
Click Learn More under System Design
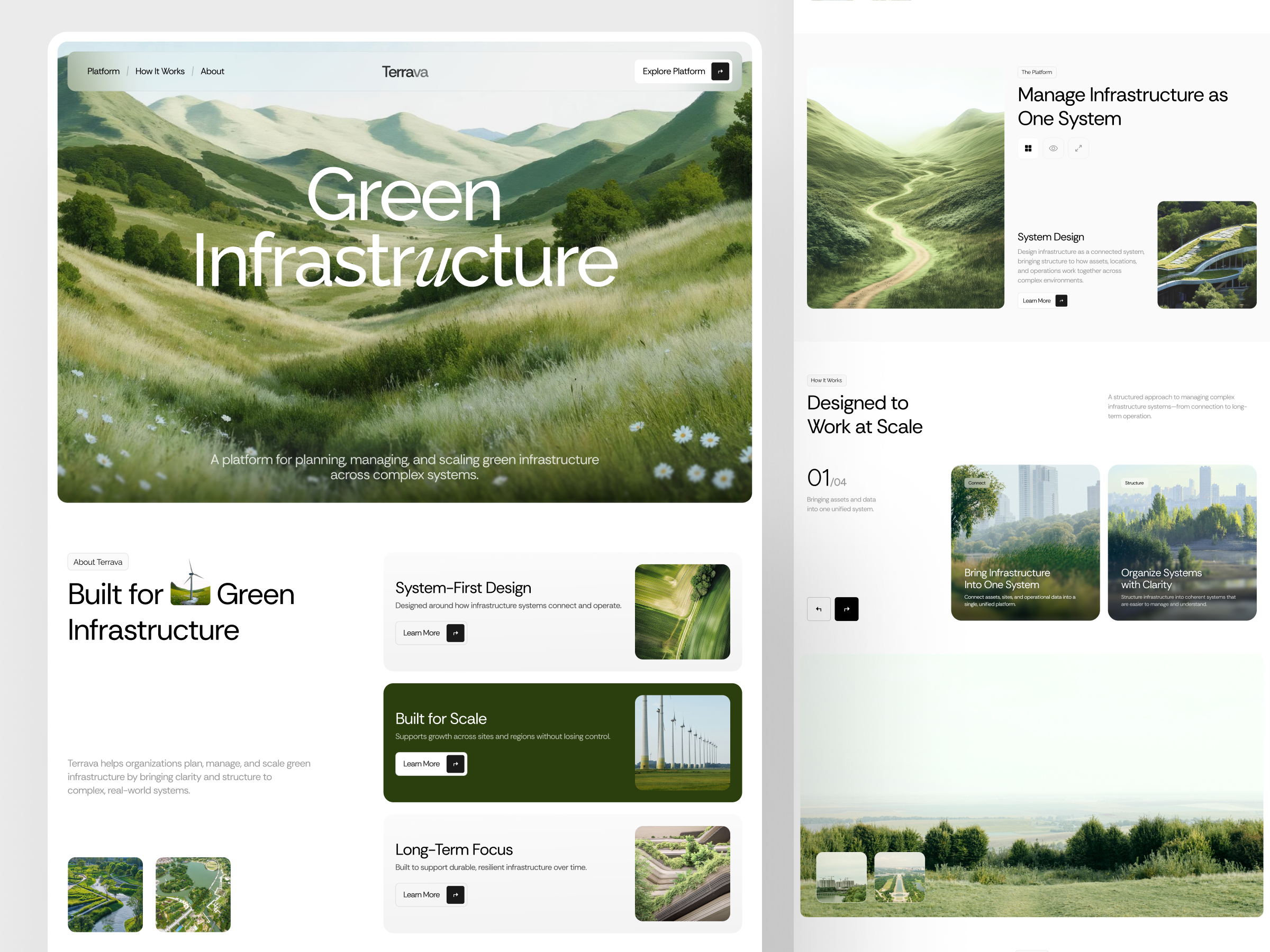(x=1042, y=301)
